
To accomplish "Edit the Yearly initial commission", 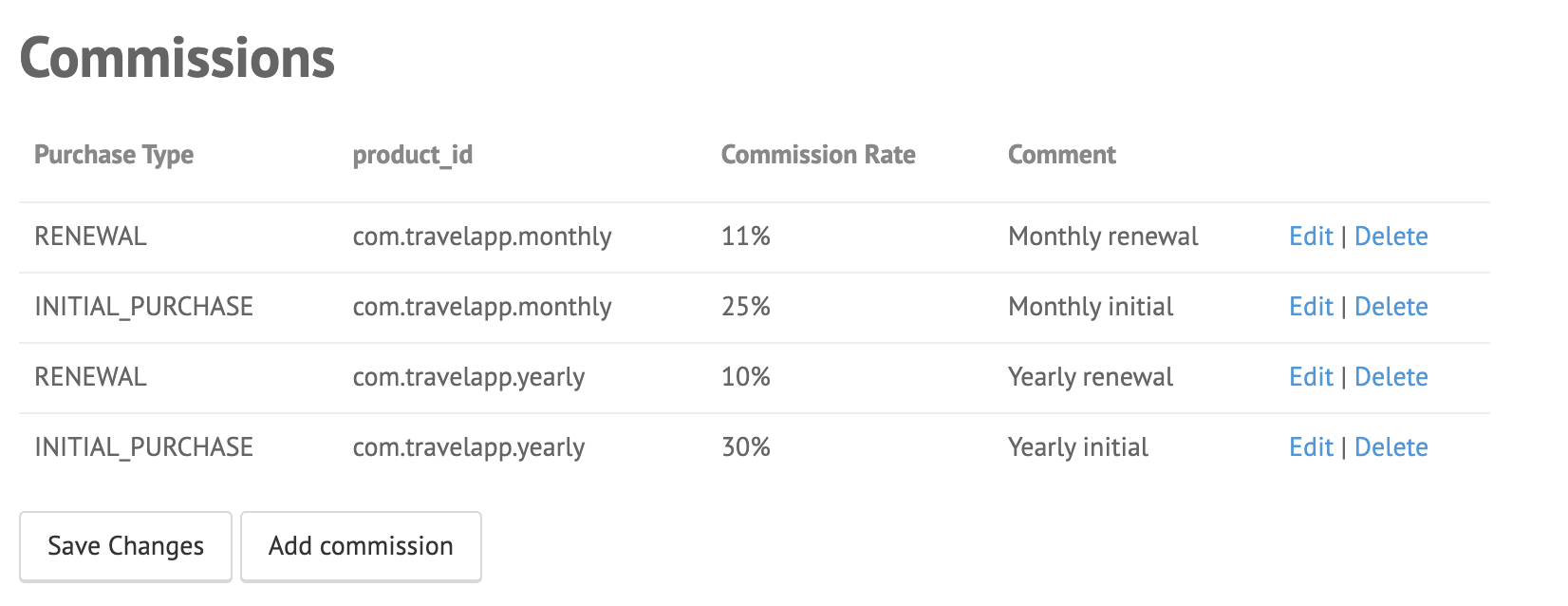I will pyautogui.click(x=1311, y=447).
